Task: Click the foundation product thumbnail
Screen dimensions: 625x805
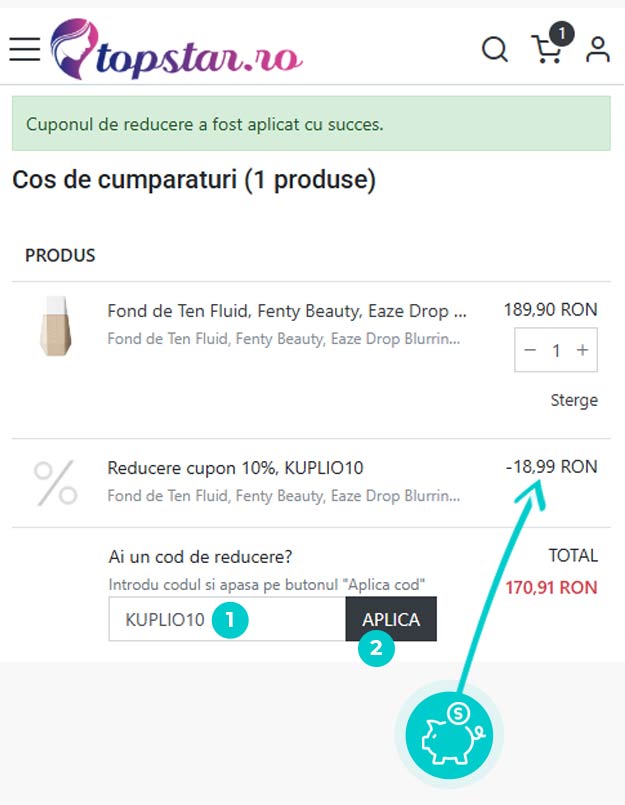Action: click(56, 326)
